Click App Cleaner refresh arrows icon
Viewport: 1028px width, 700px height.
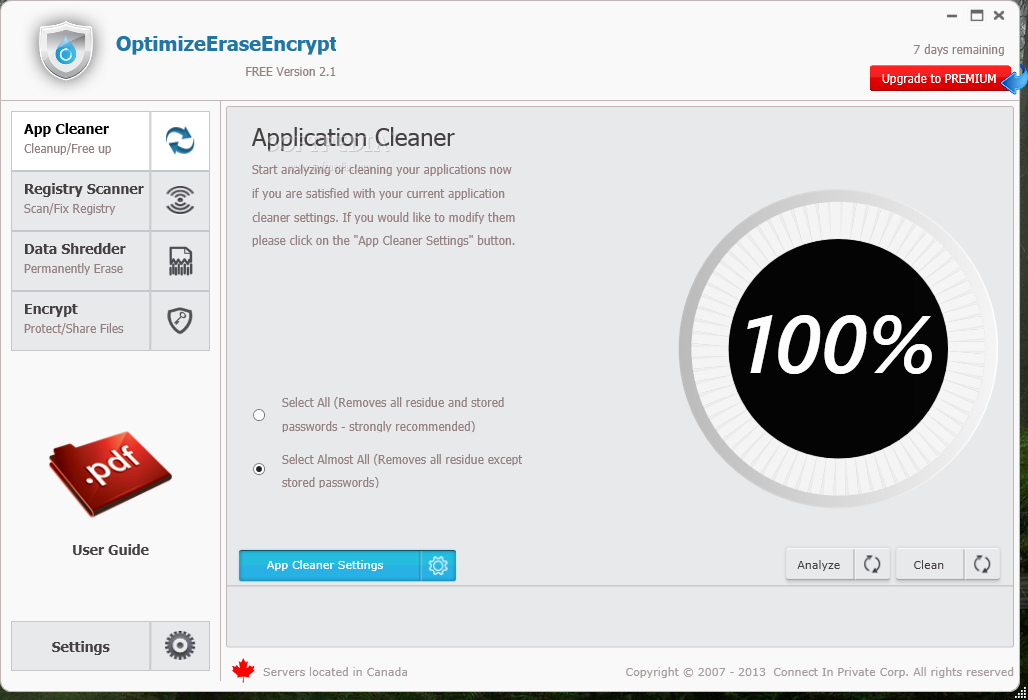tap(180, 140)
